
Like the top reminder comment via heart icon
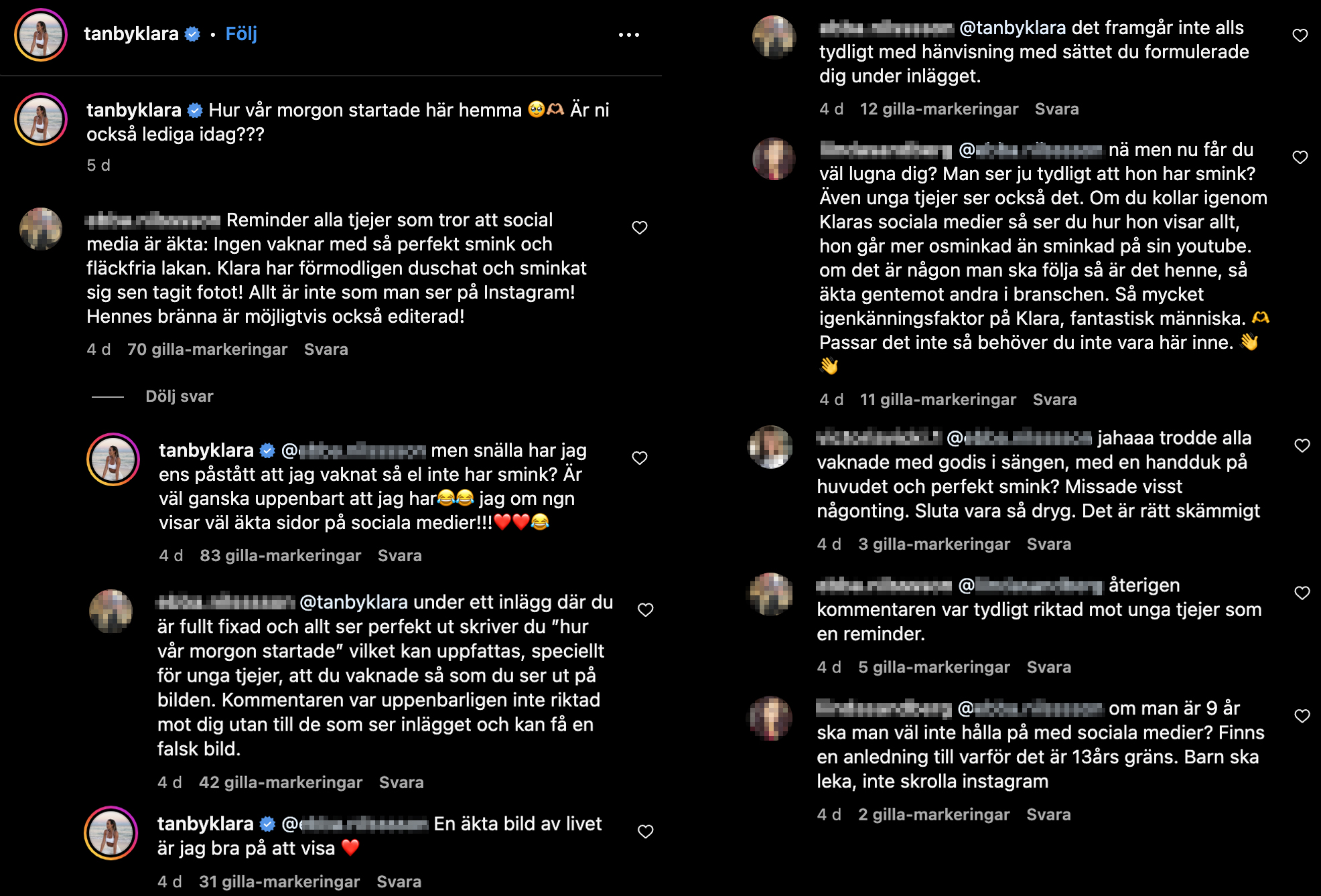640,228
